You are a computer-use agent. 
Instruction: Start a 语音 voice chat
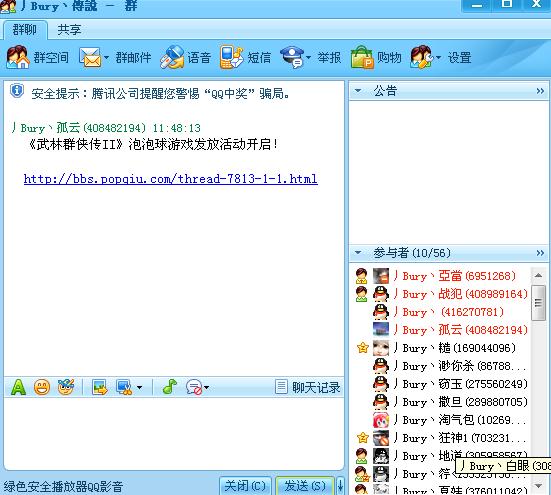point(186,57)
